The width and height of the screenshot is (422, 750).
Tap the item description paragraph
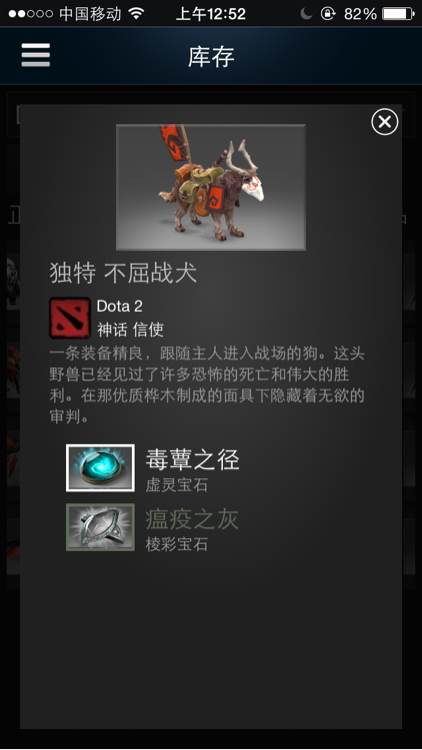pyautogui.click(x=207, y=385)
